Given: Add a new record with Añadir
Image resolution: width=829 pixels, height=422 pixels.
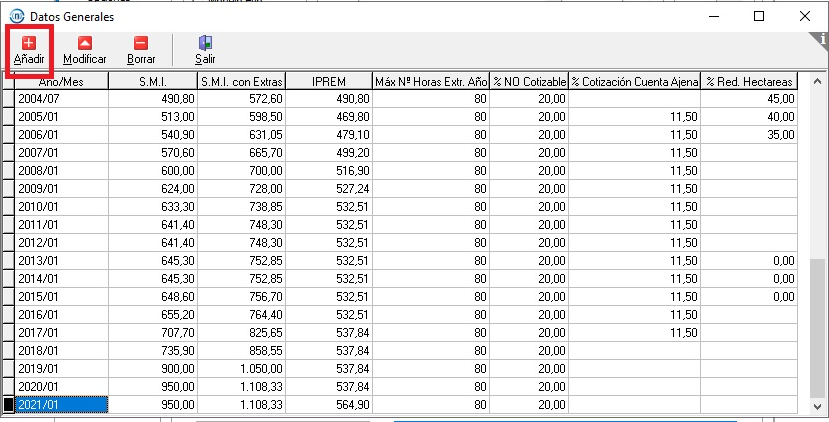Looking at the screenshot, I should coord(29,50).
